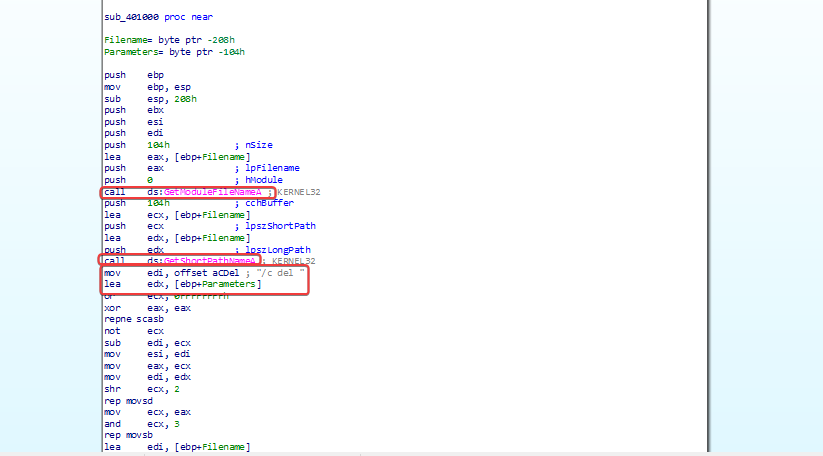The width and height of the screenshot is (823, 456).
Task: Select the 'lea edx, [ebp+Parameters]' instruction
Action: 183,284
